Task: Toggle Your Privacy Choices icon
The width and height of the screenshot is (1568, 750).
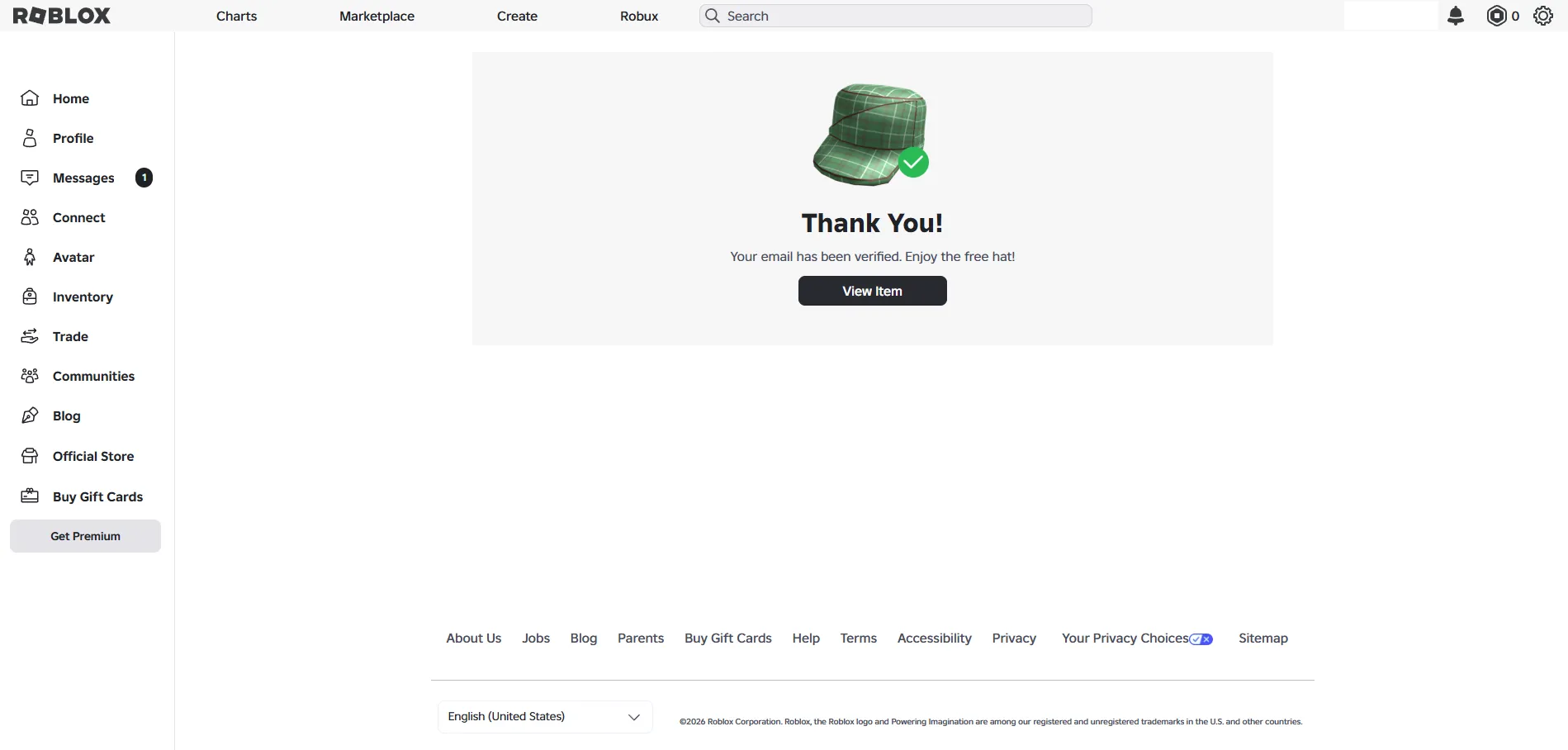Action: tap(1201, 639)
